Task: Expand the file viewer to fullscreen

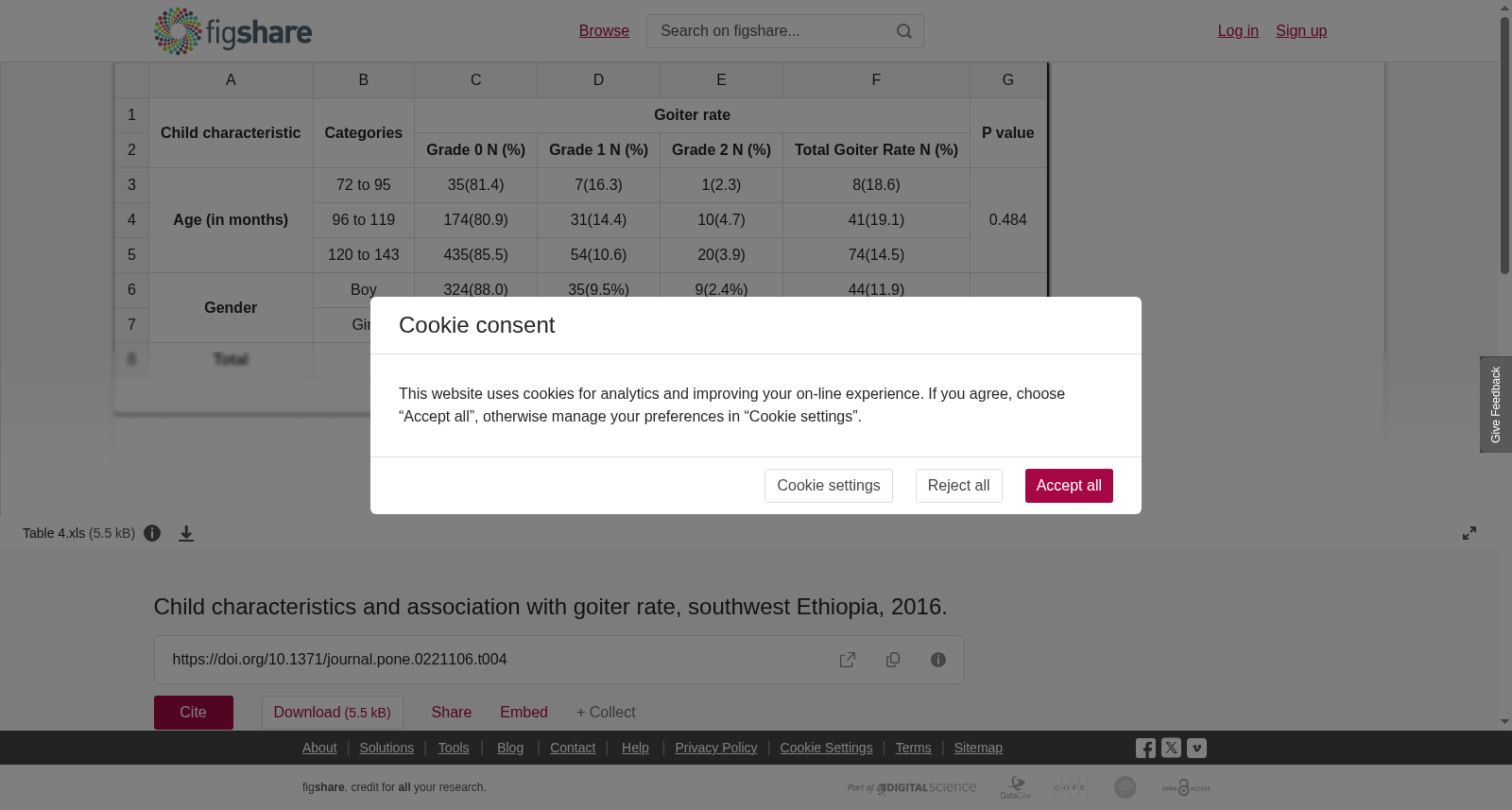Action: pos(1469,533)
